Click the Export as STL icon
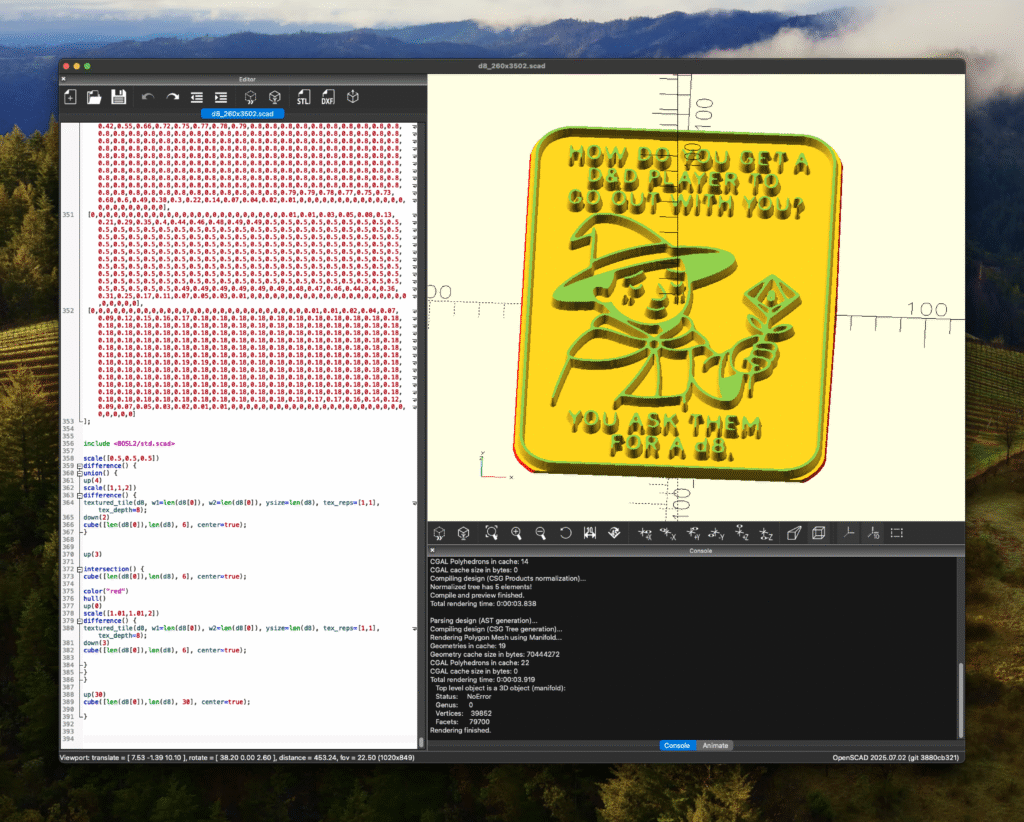The width and height of the screenshot is (1024, 822). [x=303, y=97]
